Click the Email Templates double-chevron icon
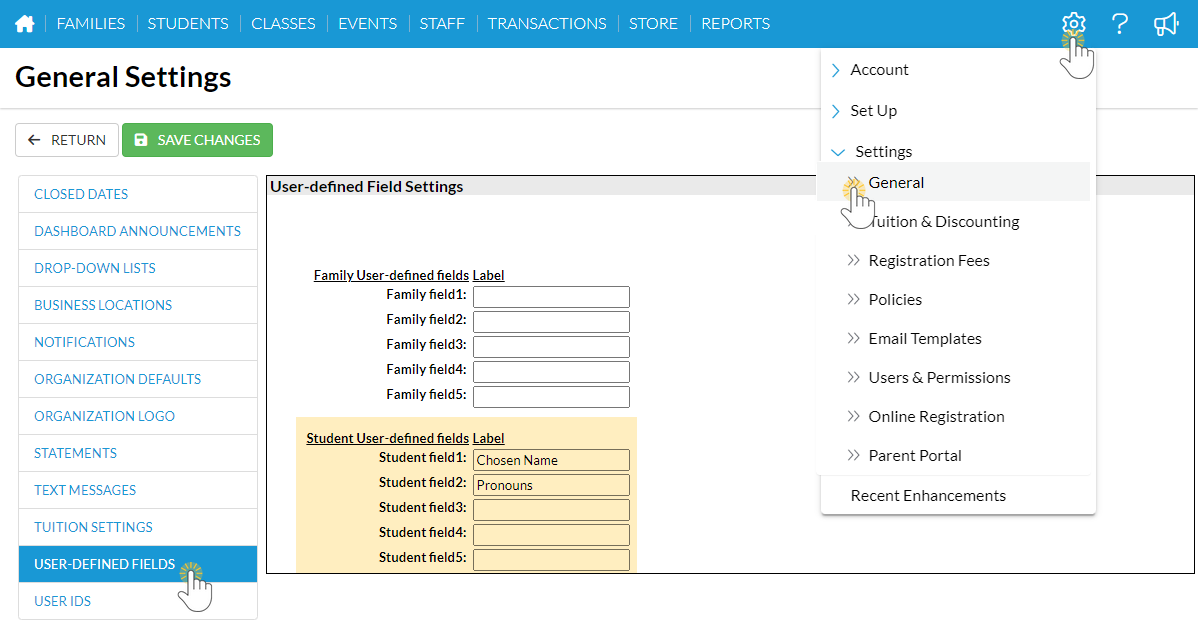The width and height of the screenshot is (1198, 625). pyautogui.click(x=853, y=338)
